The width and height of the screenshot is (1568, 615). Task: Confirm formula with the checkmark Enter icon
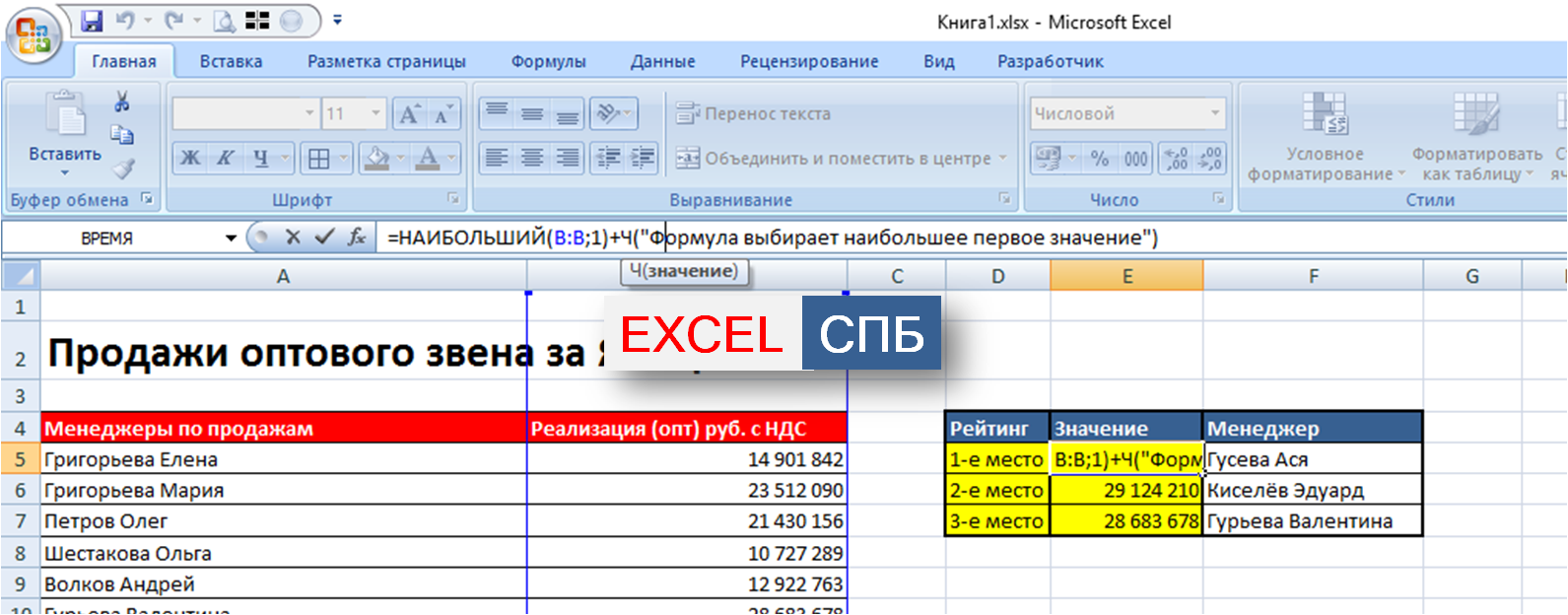[324, 238]
